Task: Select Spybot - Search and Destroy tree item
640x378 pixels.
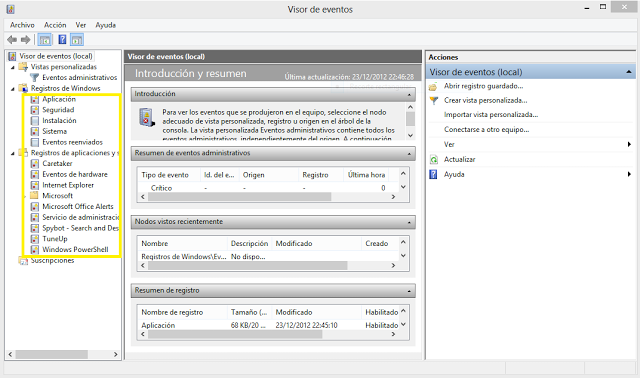Action: tap(80, 228)
